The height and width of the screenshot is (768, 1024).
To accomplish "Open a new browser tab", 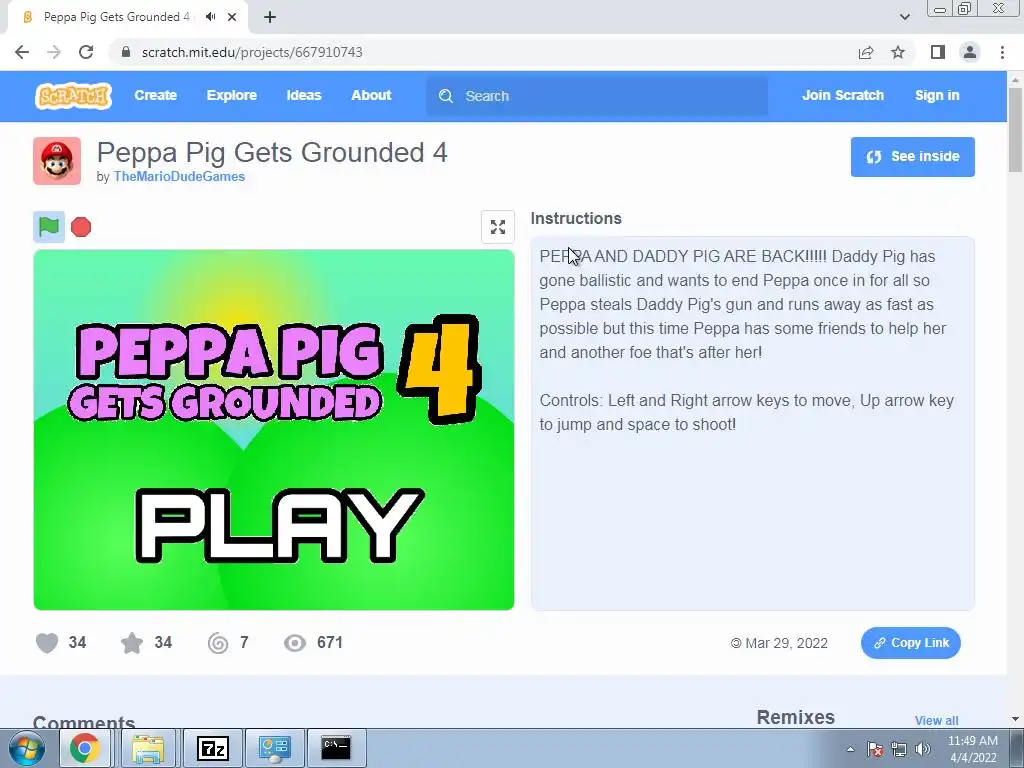I will tap(270, 17).
